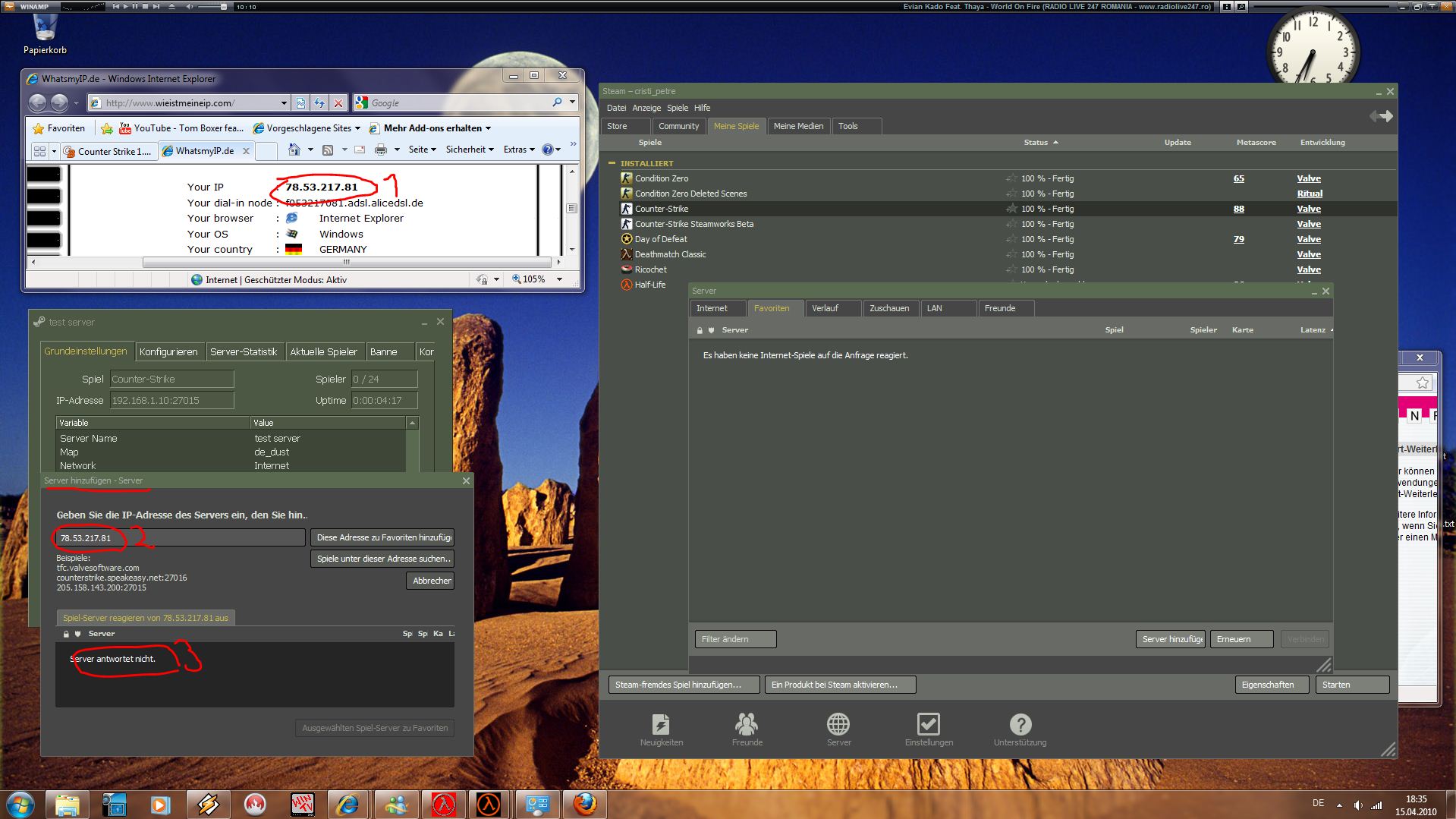Screen dimensions: 1456x819
Task: Open the Aktuelle Spieler tab
Action: [323, 351]
